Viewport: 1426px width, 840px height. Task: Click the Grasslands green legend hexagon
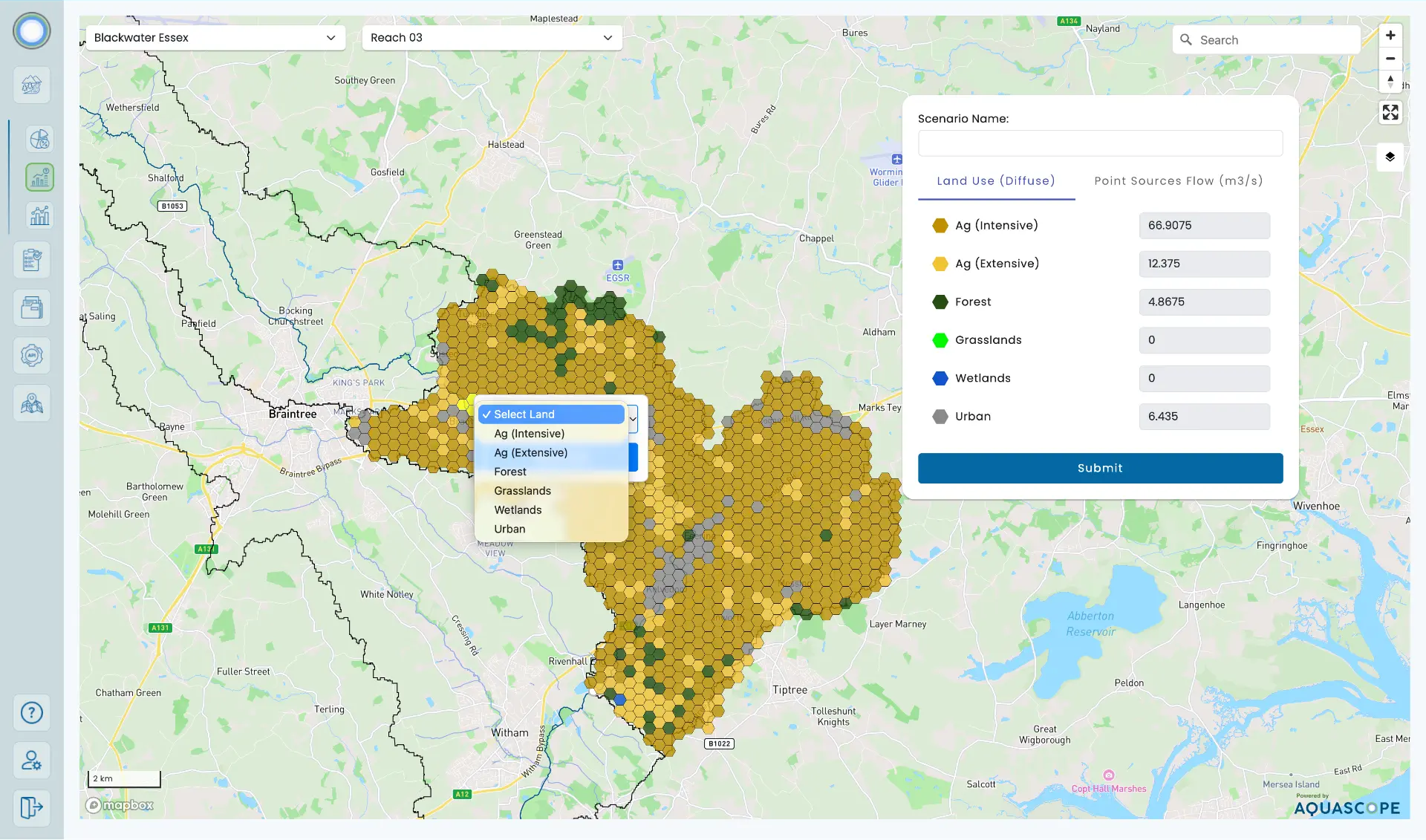pyautogui.click(x=940, y=340)
